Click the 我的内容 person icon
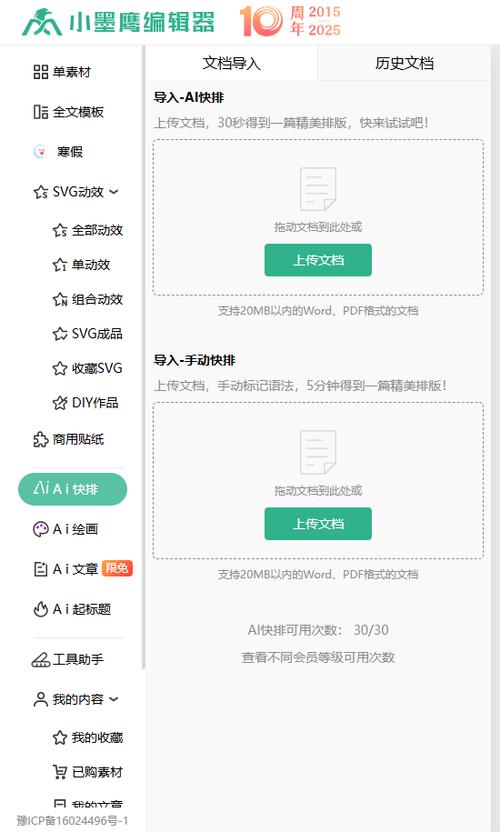Viewport: 500px width, 832px height. coord(41,699)
